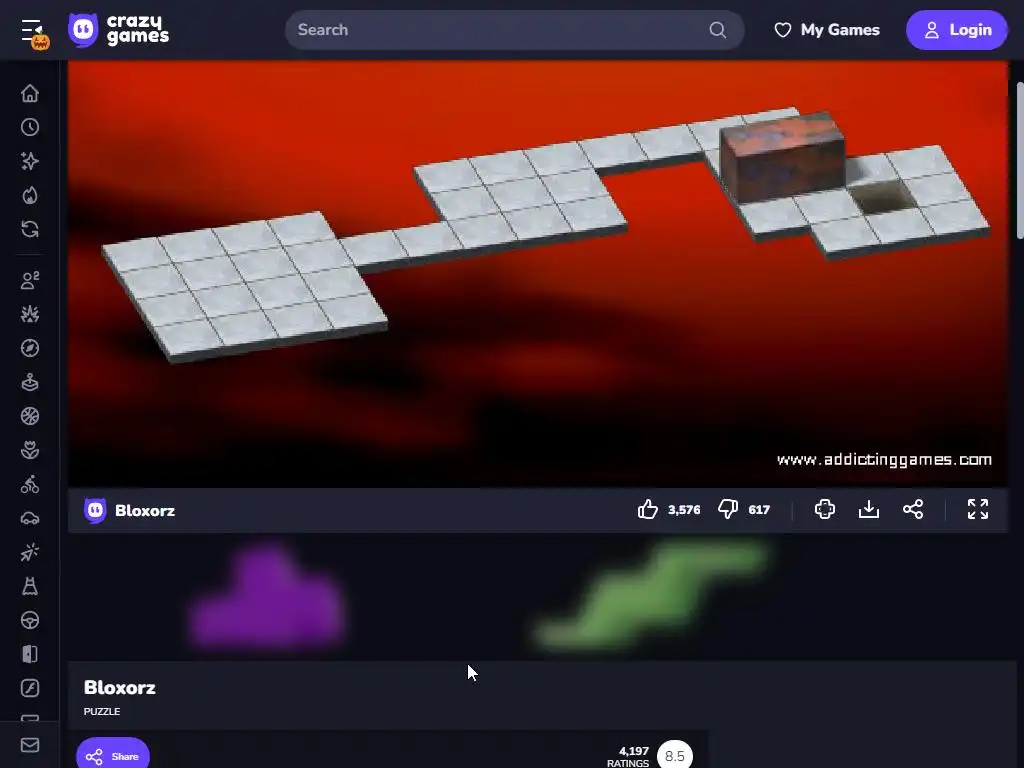
Task: Open Bike games cyclist icon
Action: click(x=30, y=484)
